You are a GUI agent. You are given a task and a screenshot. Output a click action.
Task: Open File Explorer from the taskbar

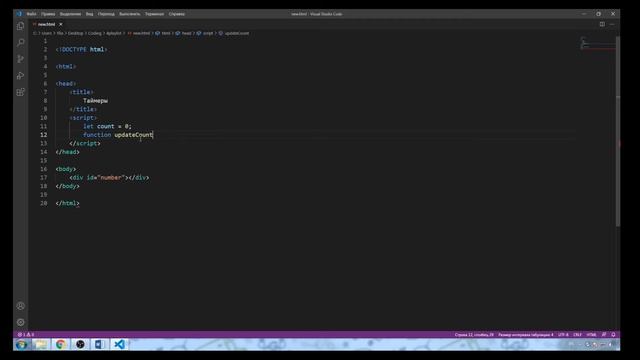pyautogui.click(x=41, y=344)
